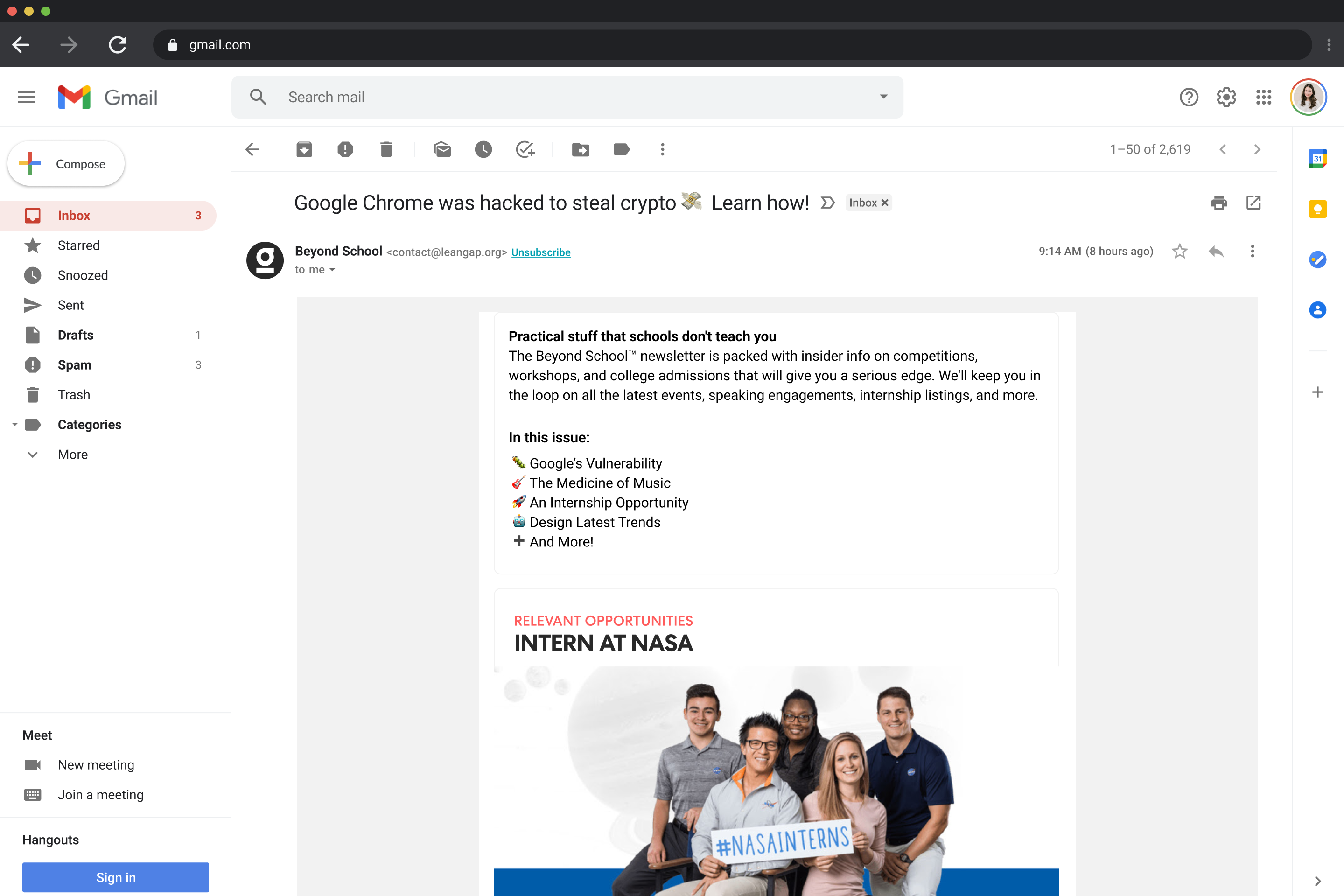
Task: Star the Beyond School message
Action: [1179, 252]
